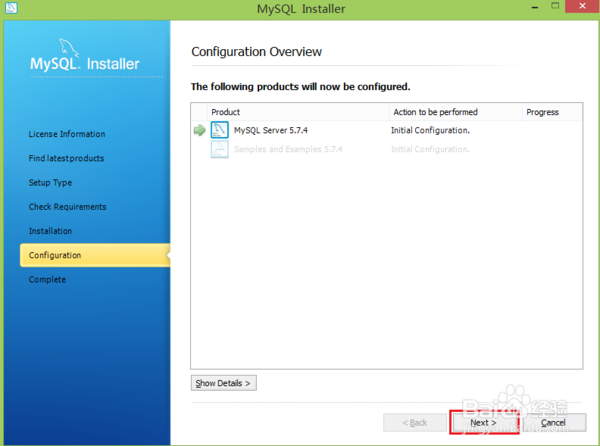Click the Action to be performed column header

tap(456, 112)
